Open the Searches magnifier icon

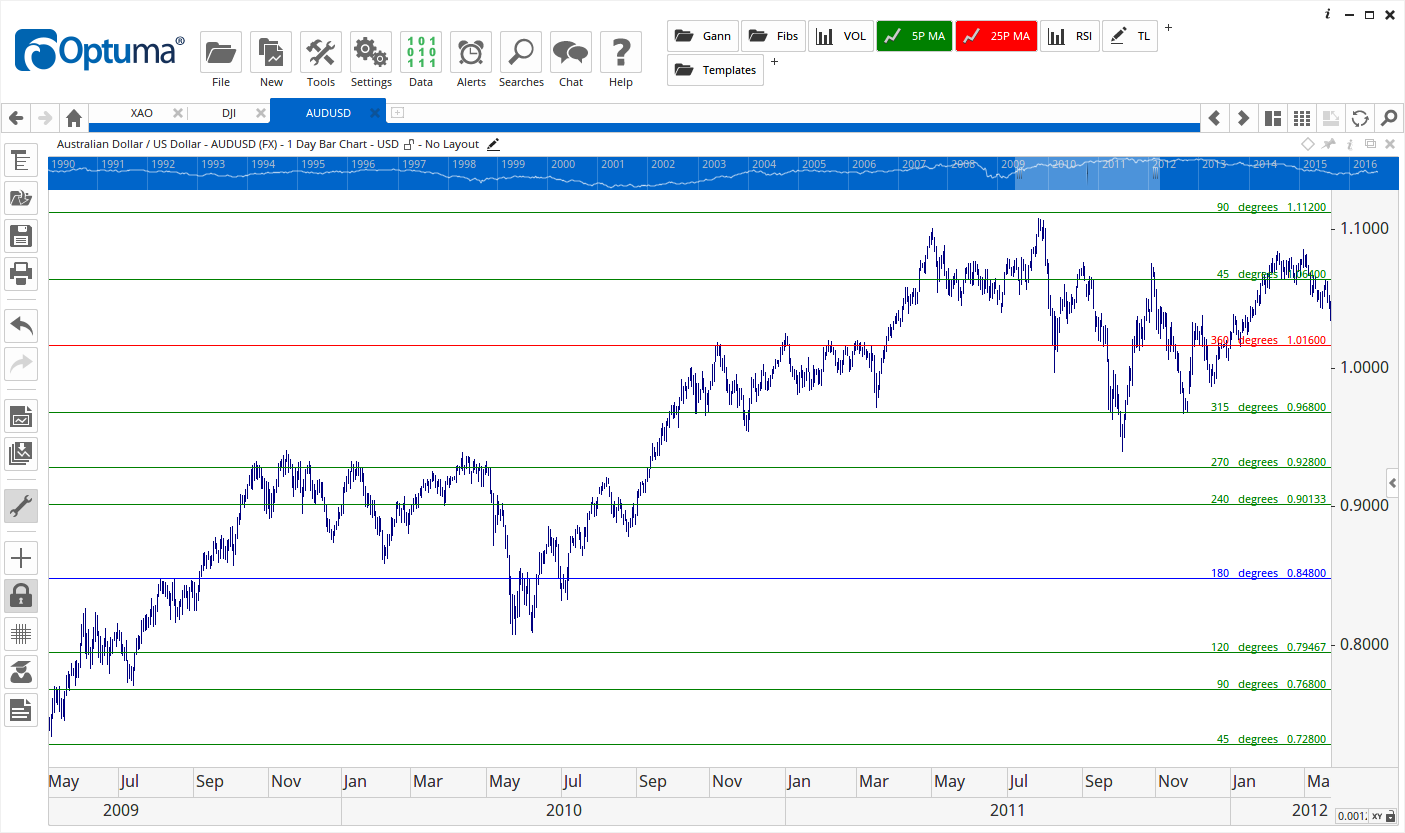point(520,50)
